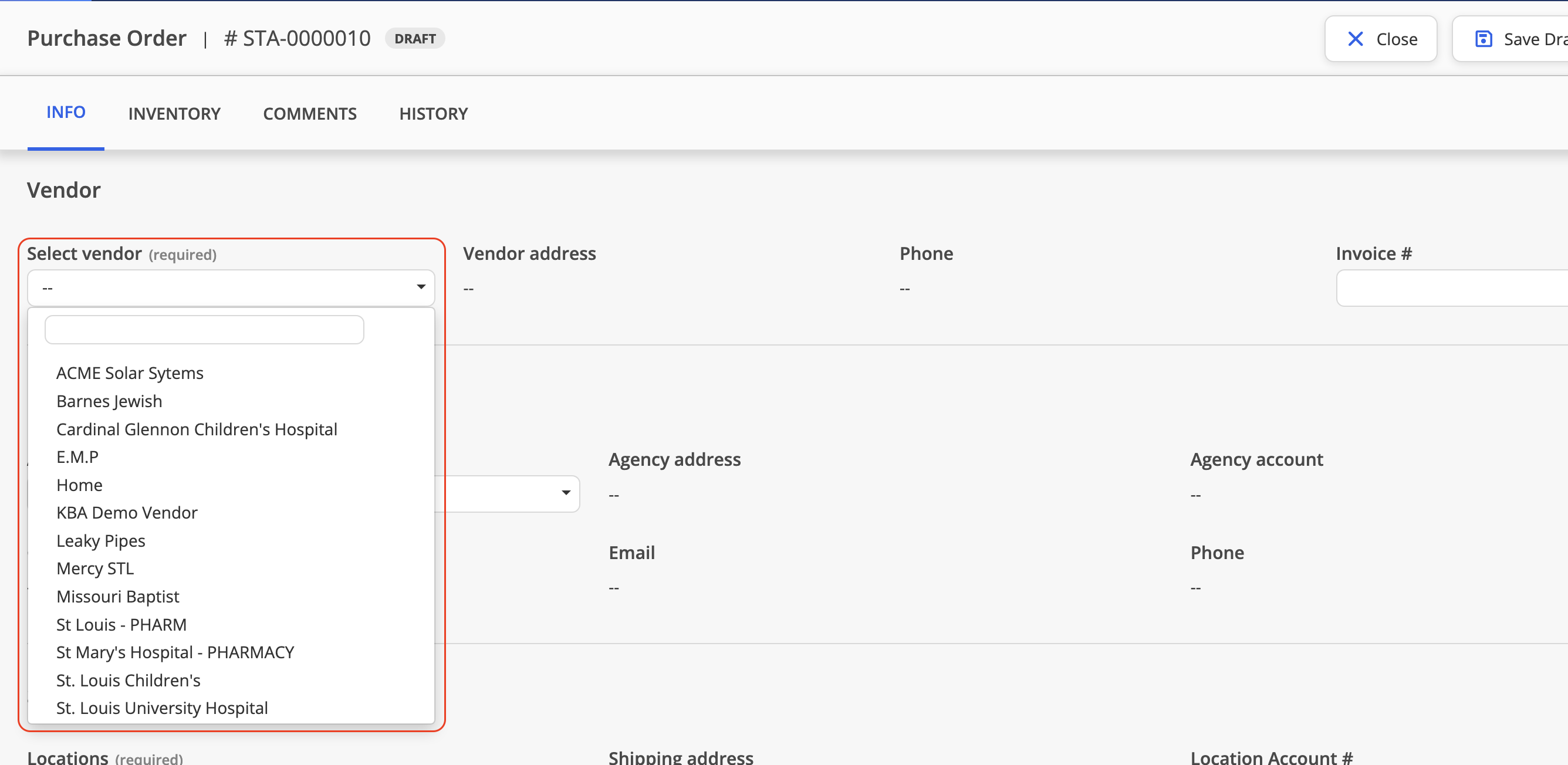Click the vendor search input field

205,329
